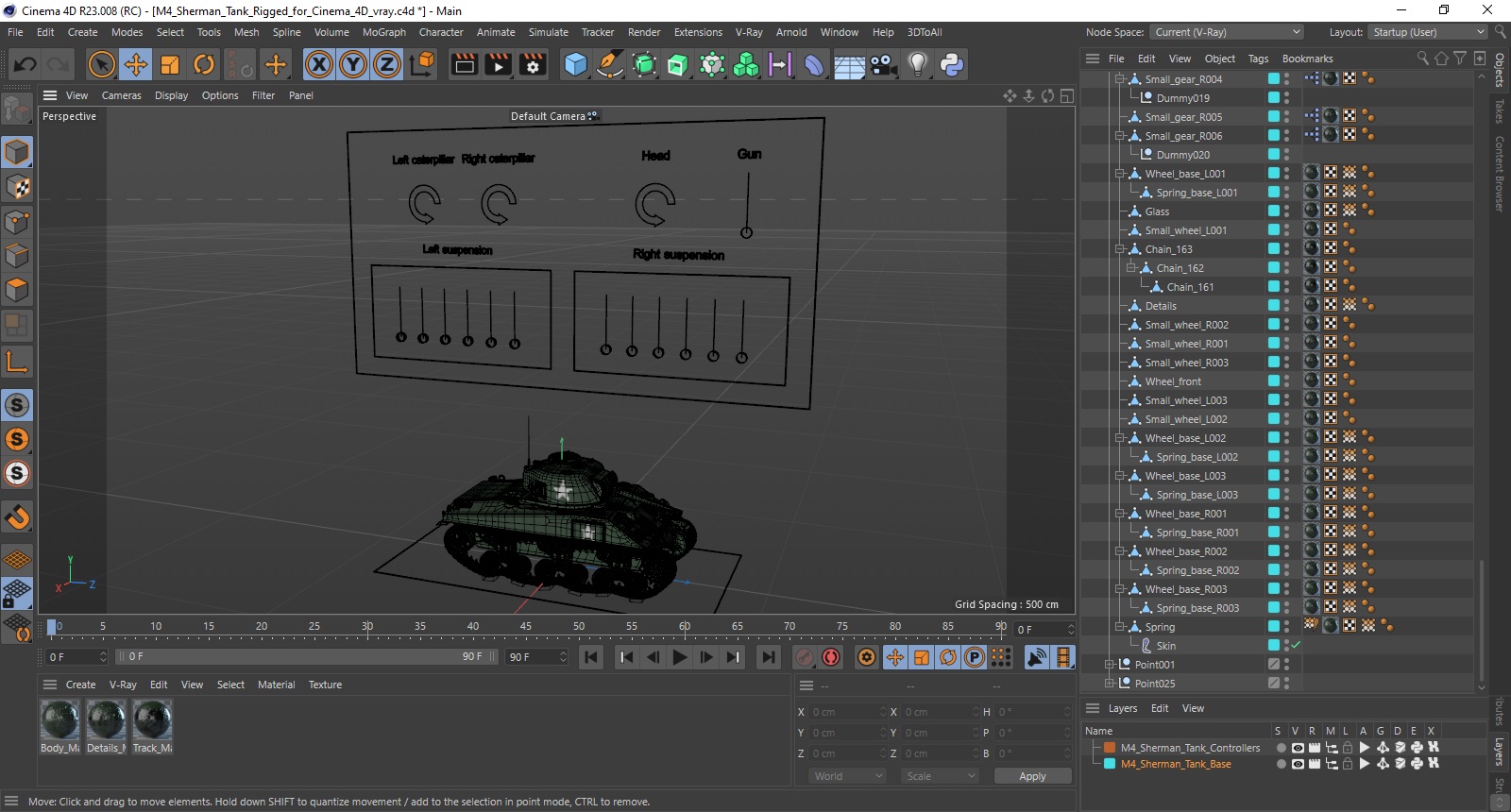Select the Wheel_front object

click(x=1173, y=381)
